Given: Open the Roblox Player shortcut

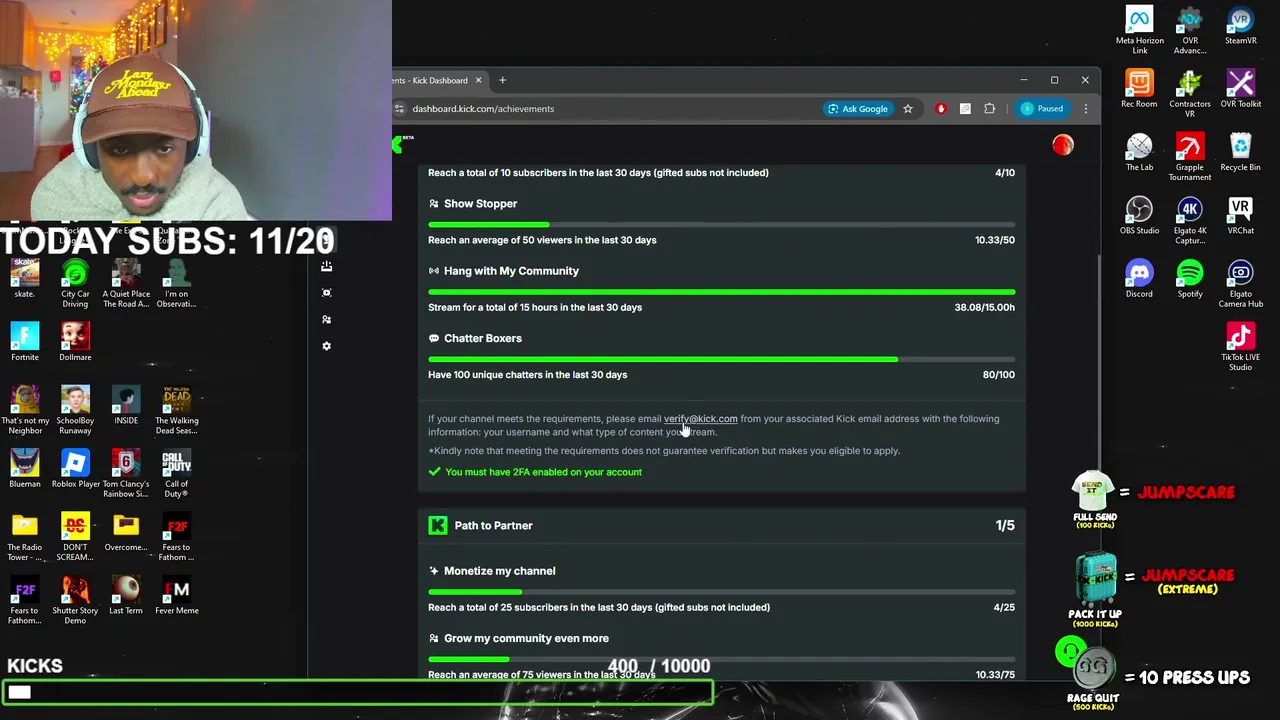Looking at the screenshot, I should pyautogui.click(x=75, y=468).
